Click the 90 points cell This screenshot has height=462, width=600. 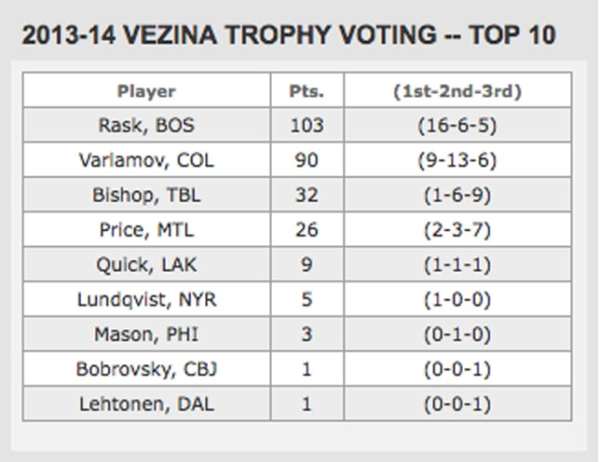(306, 160)
